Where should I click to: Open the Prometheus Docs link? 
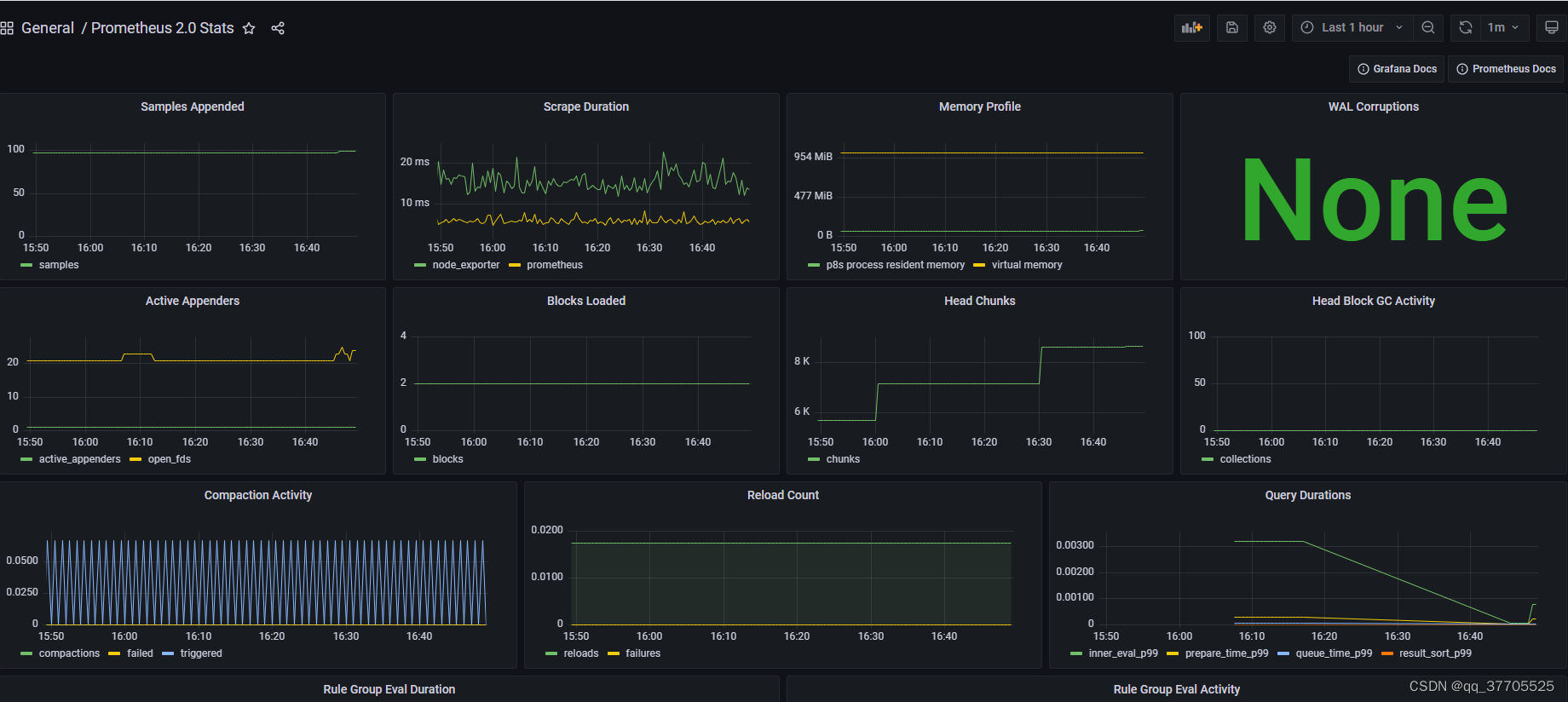(x=1506, y=69)
